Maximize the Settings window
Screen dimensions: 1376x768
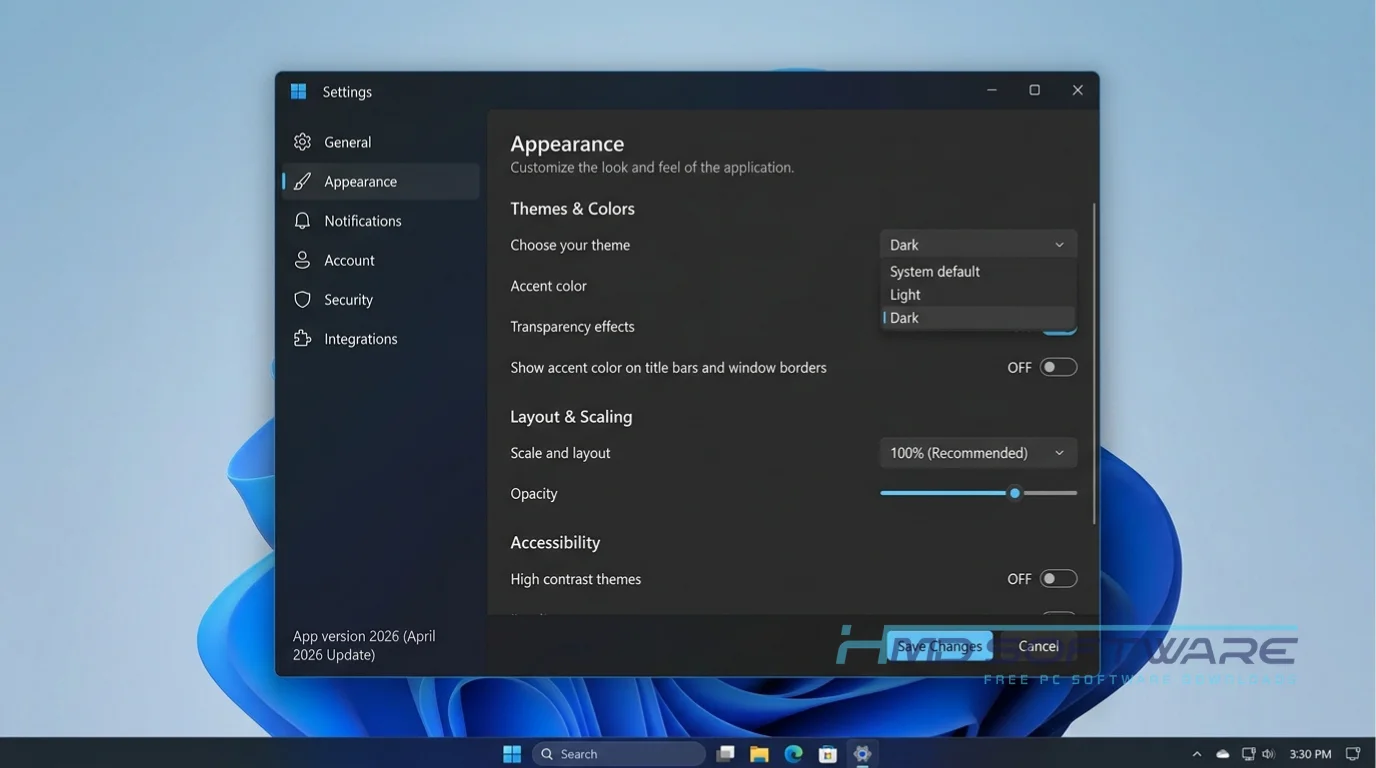(x=1034, y=90)
